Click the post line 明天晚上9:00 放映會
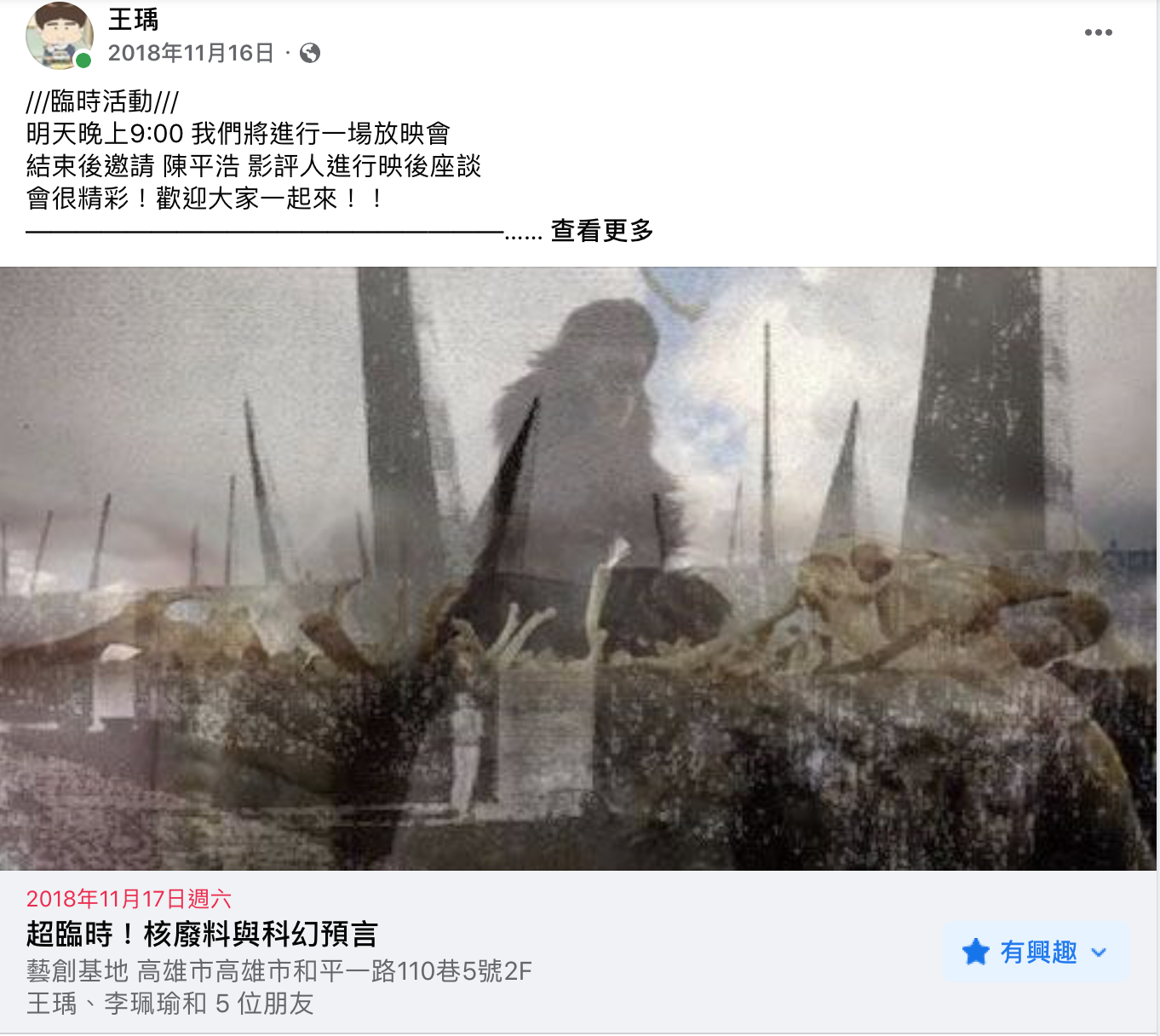Screen dimensions: 1160x1036 [x=238, y=134]
